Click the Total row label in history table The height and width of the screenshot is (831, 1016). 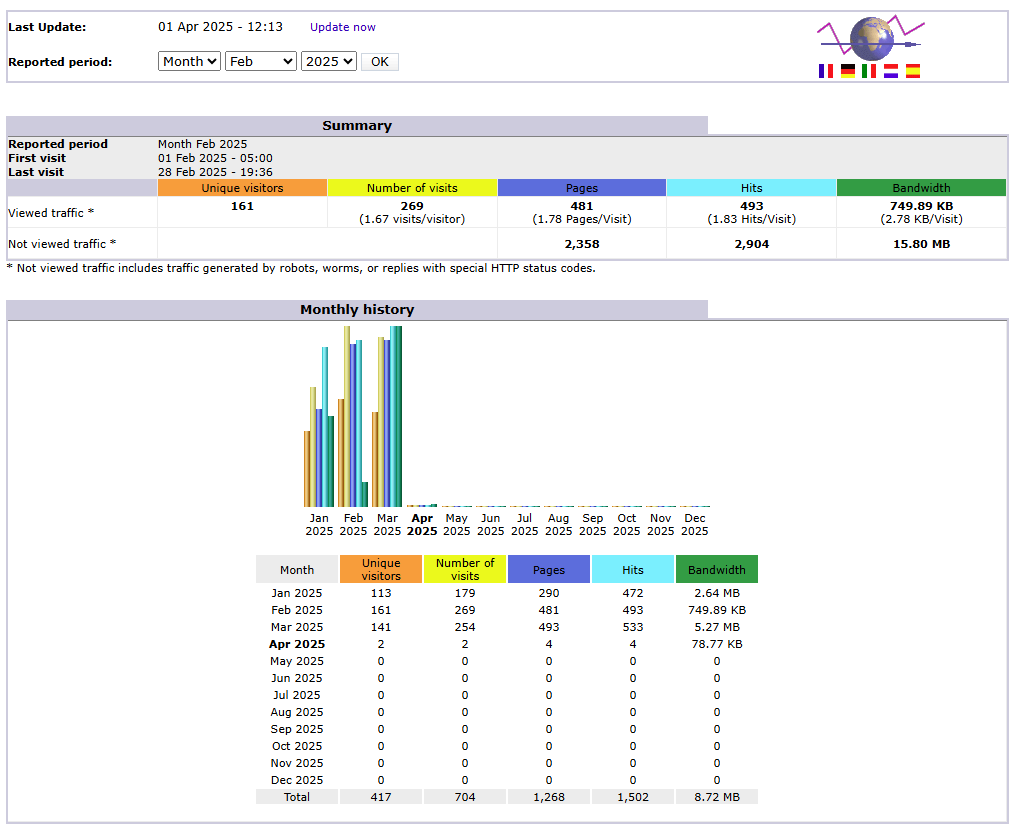[296, 797]
